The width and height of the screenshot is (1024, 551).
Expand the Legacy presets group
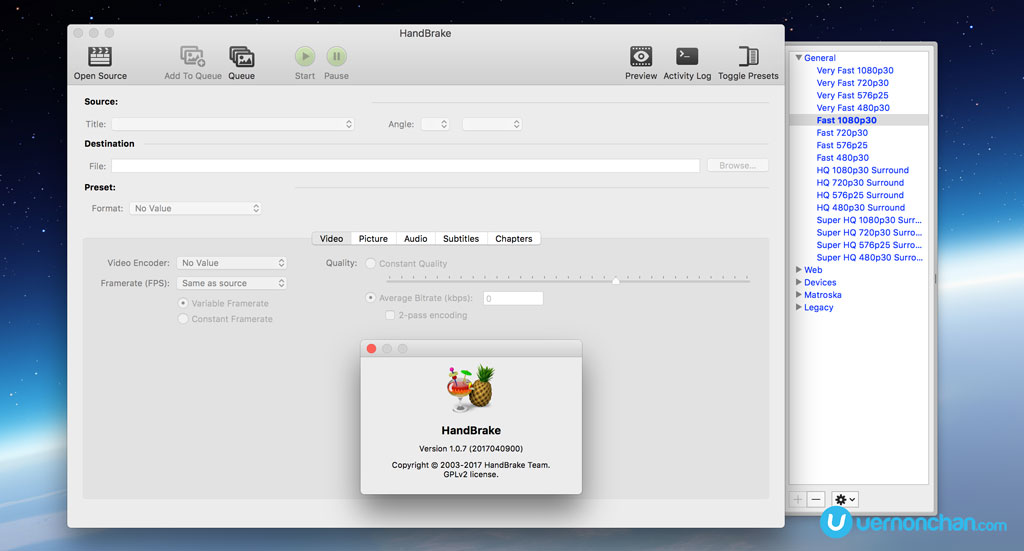coord(798,307)
